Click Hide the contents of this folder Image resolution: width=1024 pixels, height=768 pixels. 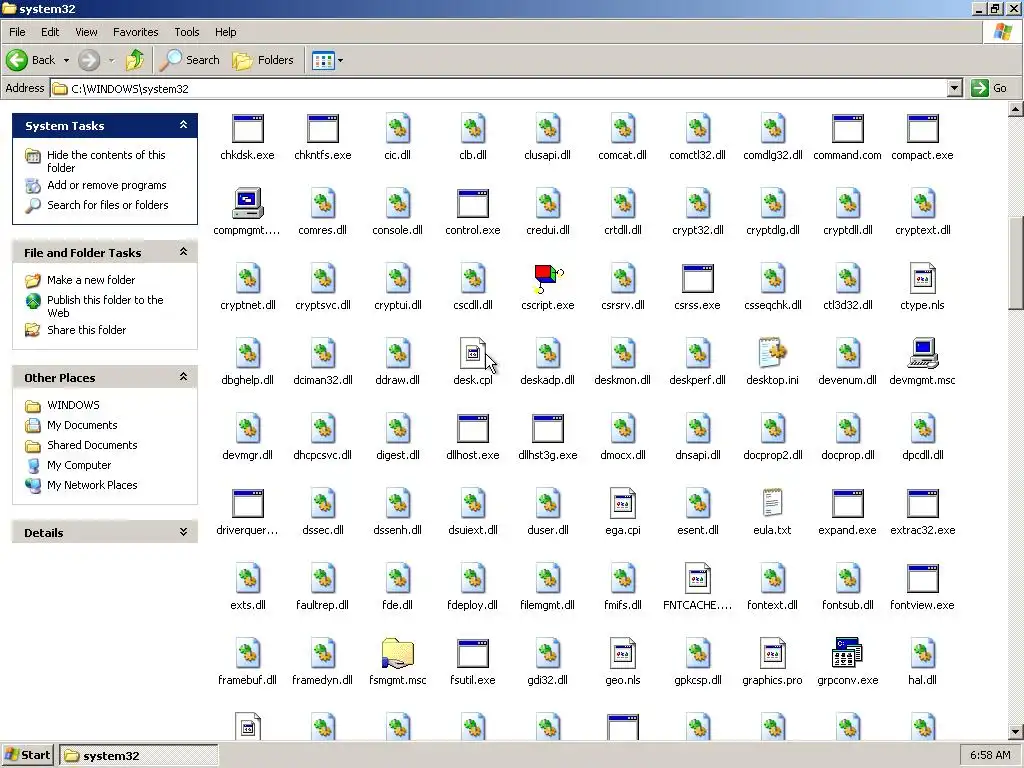[106, 161]
